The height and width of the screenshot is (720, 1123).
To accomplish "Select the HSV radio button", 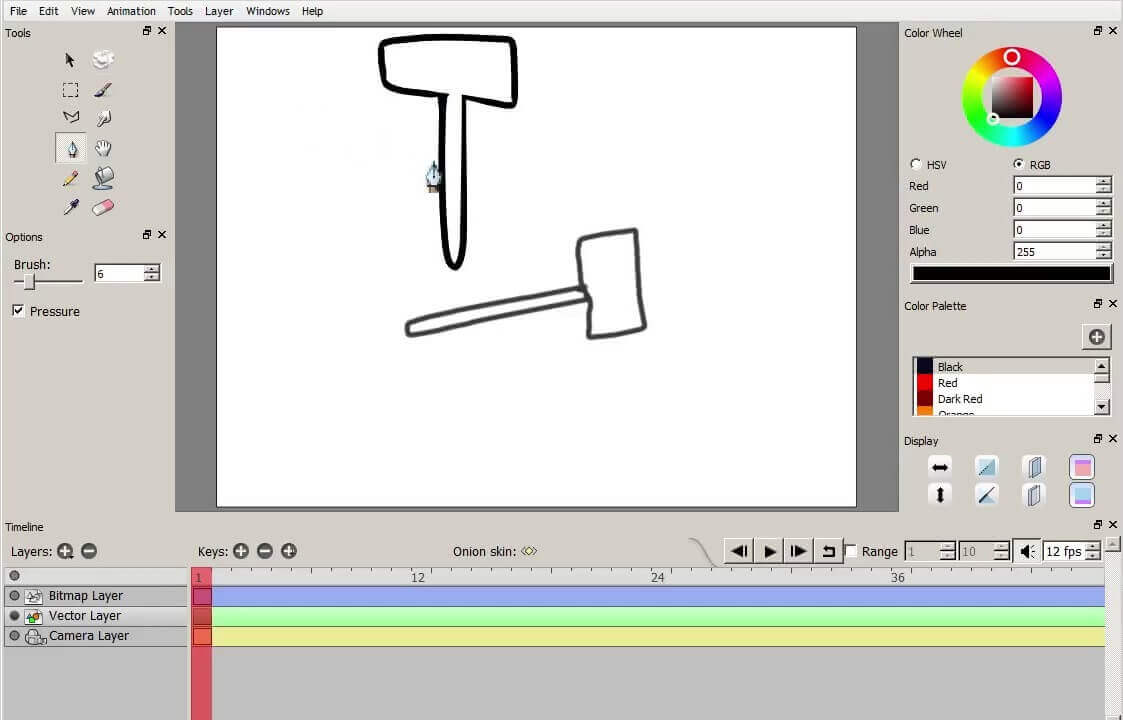I will click(x=915, y=164).
